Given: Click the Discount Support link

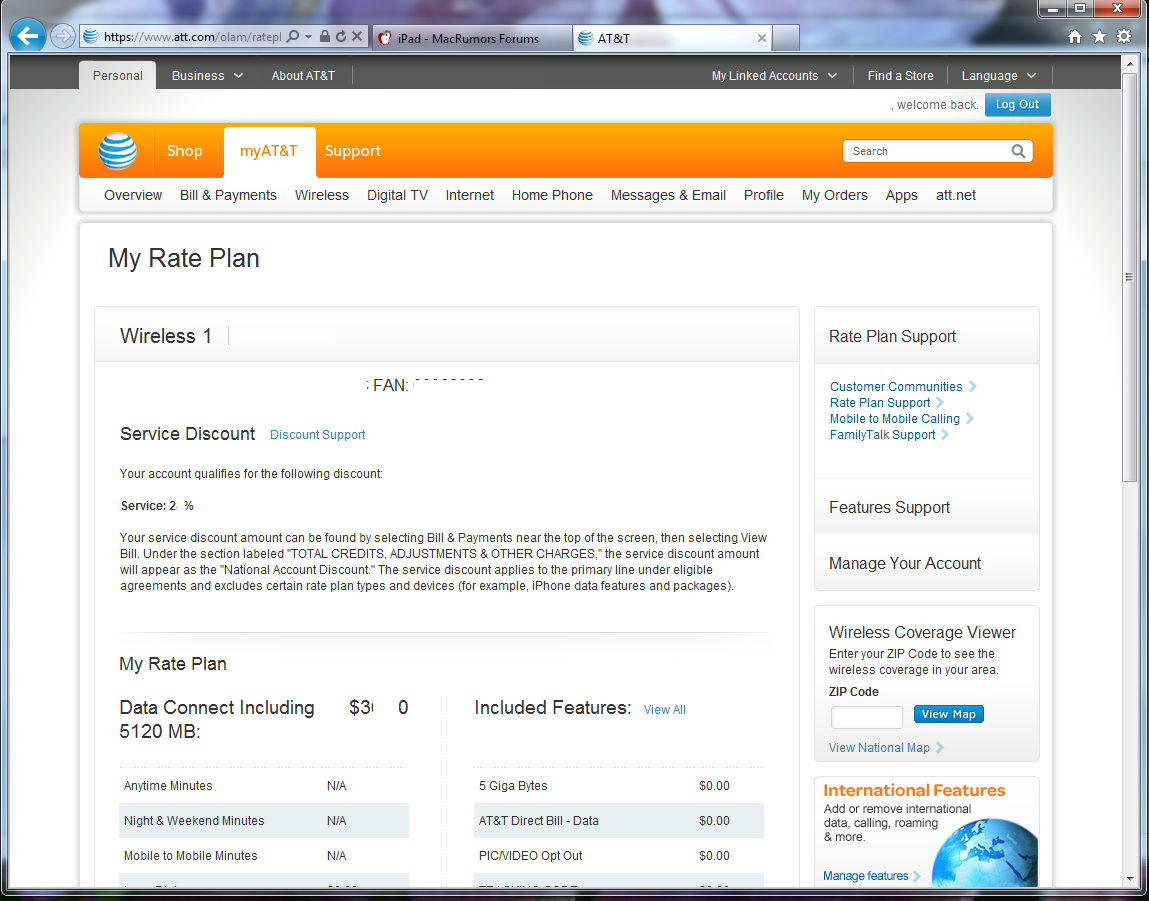Looking at the screenshot, I should coord(317,434).
